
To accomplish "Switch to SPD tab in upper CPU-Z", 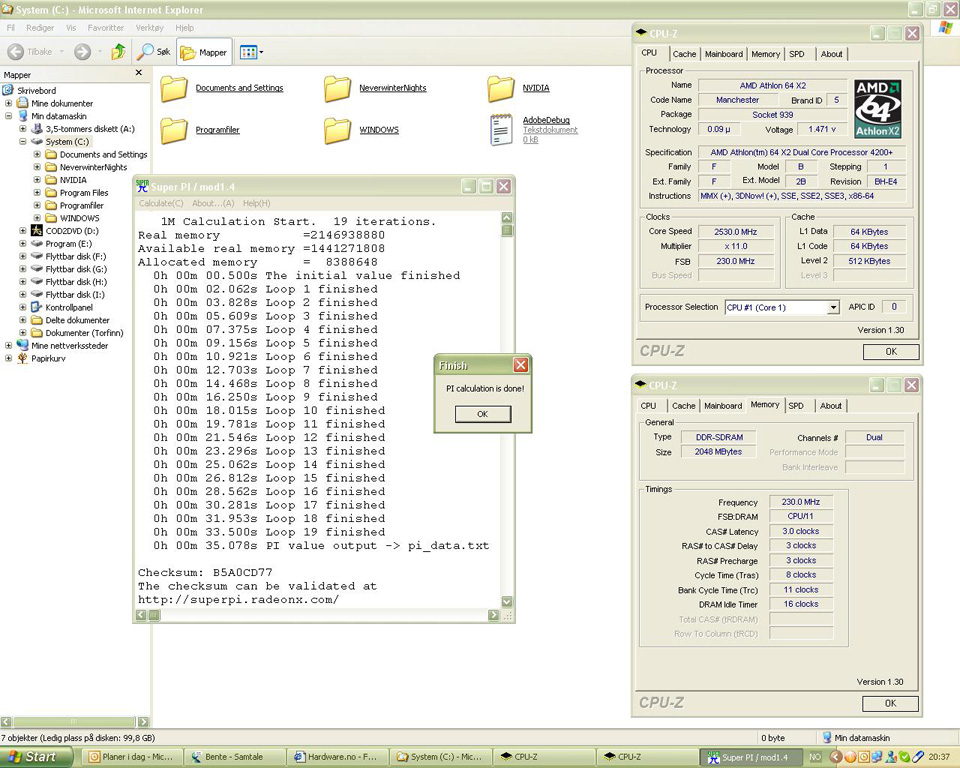I will [x=797, y=54].
